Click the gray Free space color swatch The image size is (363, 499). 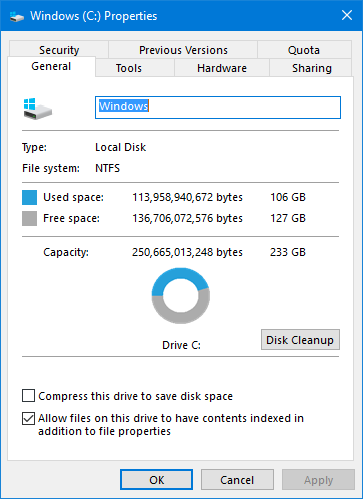29,219
